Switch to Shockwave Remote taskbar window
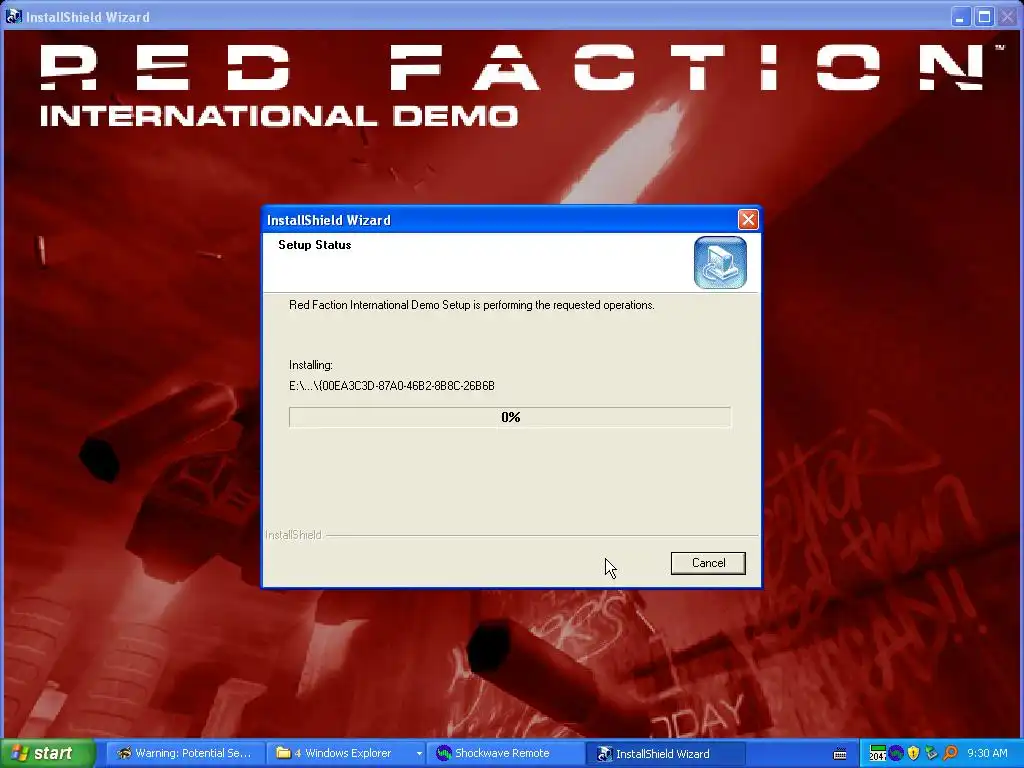 click(503, 753)
